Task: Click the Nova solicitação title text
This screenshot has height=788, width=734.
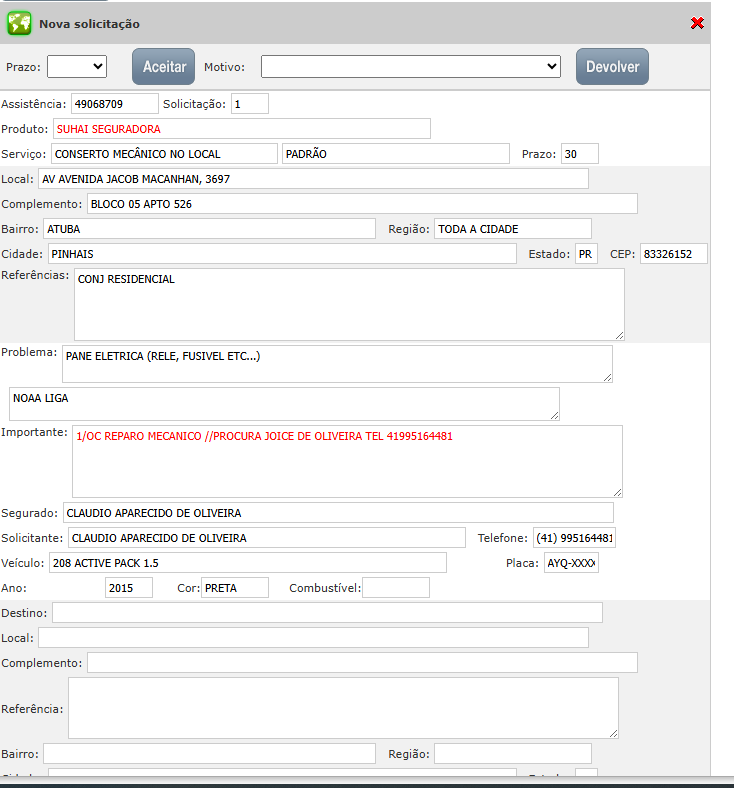Action: (89, 24)
